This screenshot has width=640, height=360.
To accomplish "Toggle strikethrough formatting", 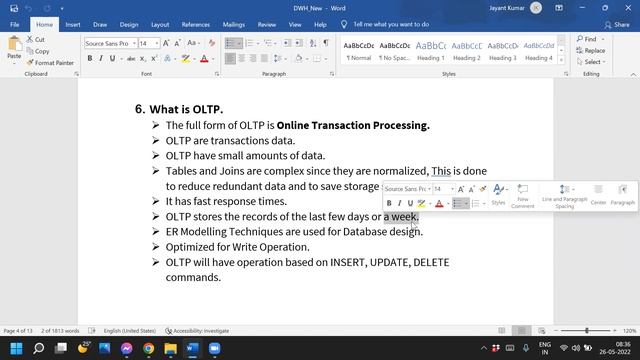I will 131,59.
